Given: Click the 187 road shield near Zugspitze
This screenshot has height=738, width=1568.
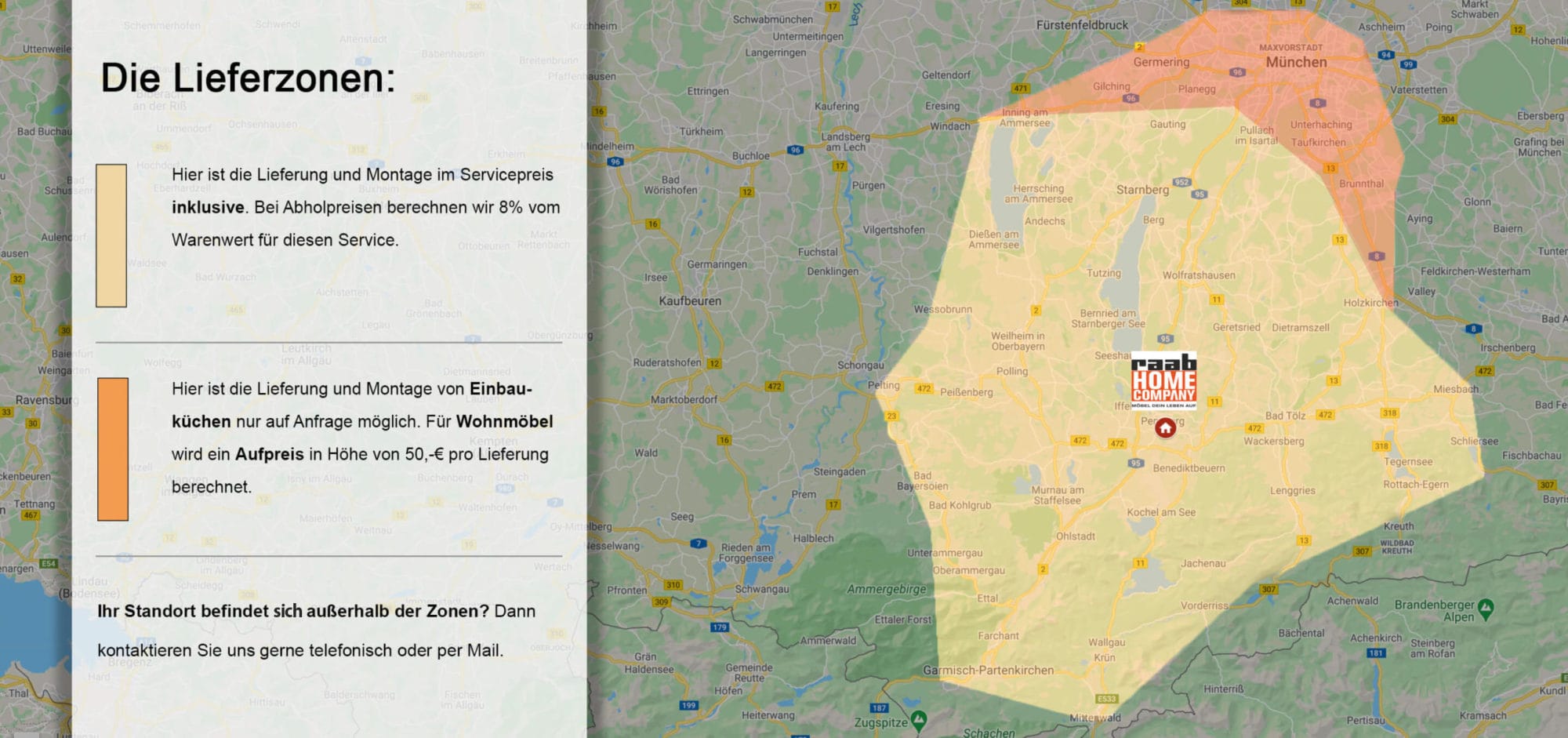Looking at the screenshot, I should (879, 708).
